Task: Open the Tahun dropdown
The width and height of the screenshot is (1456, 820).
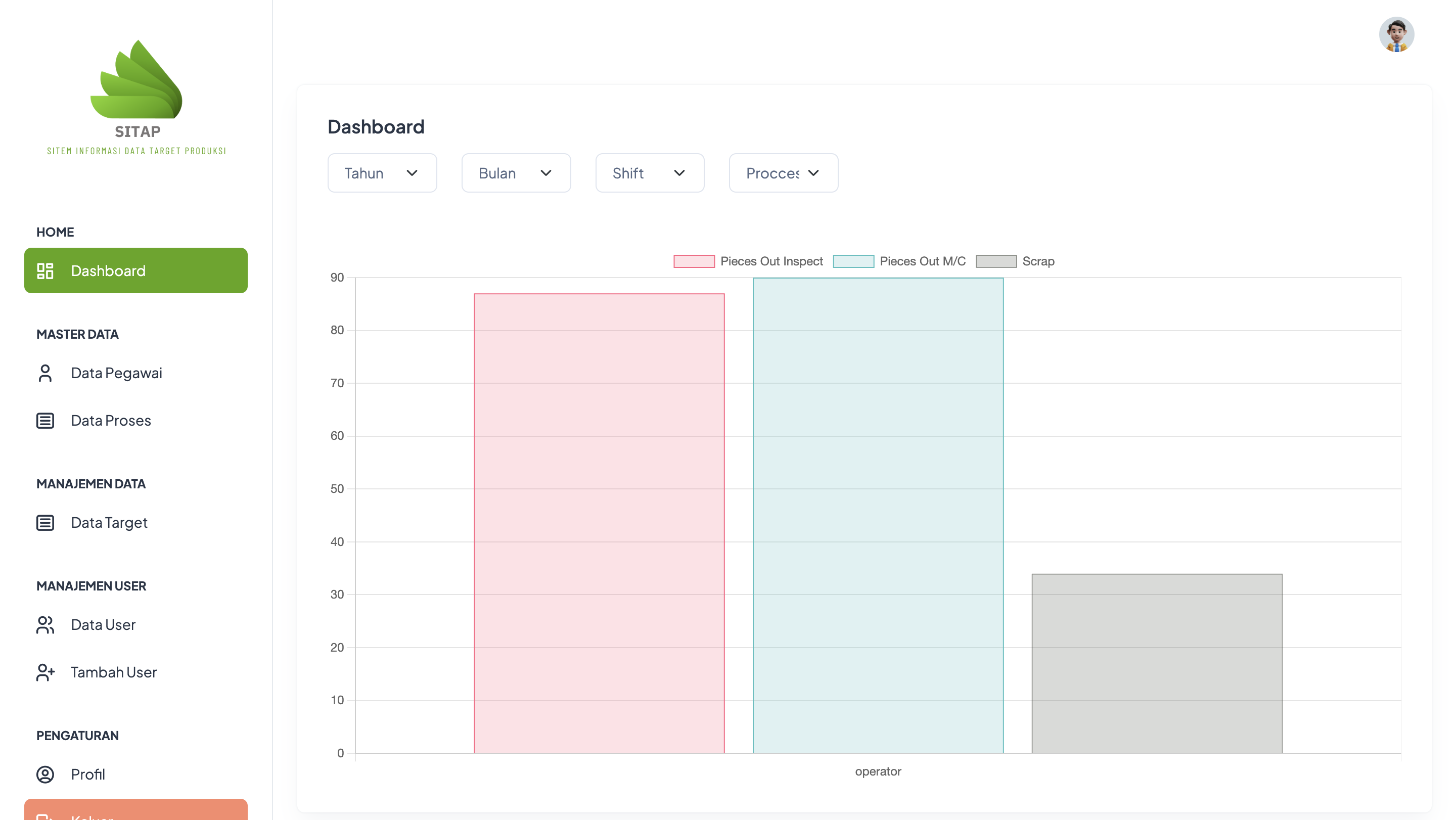Action: 382,173
